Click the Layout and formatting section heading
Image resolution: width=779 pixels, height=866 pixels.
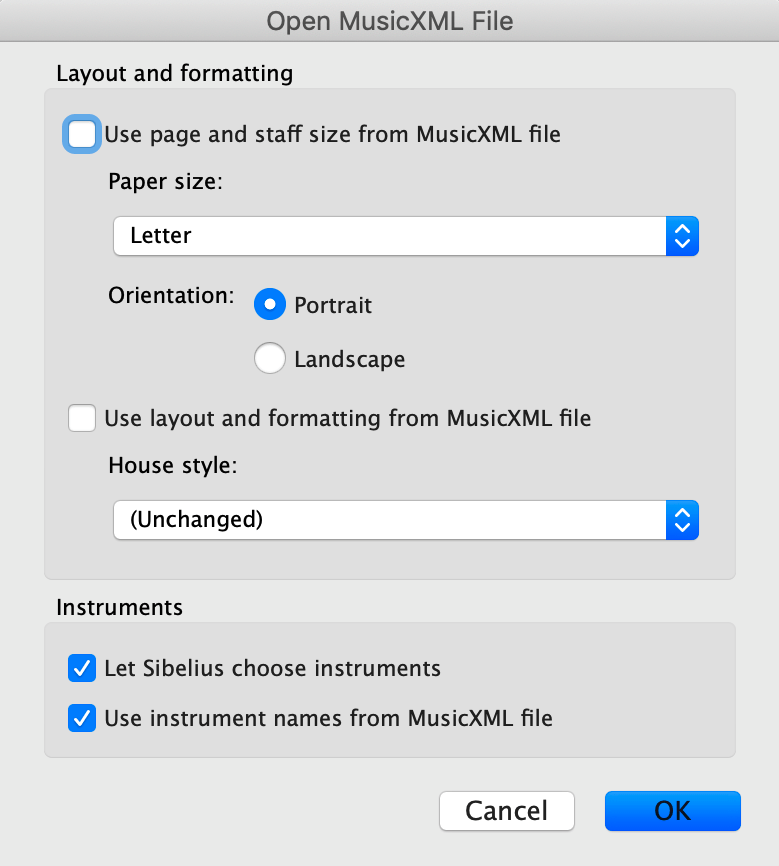click(x=174, y=73)
